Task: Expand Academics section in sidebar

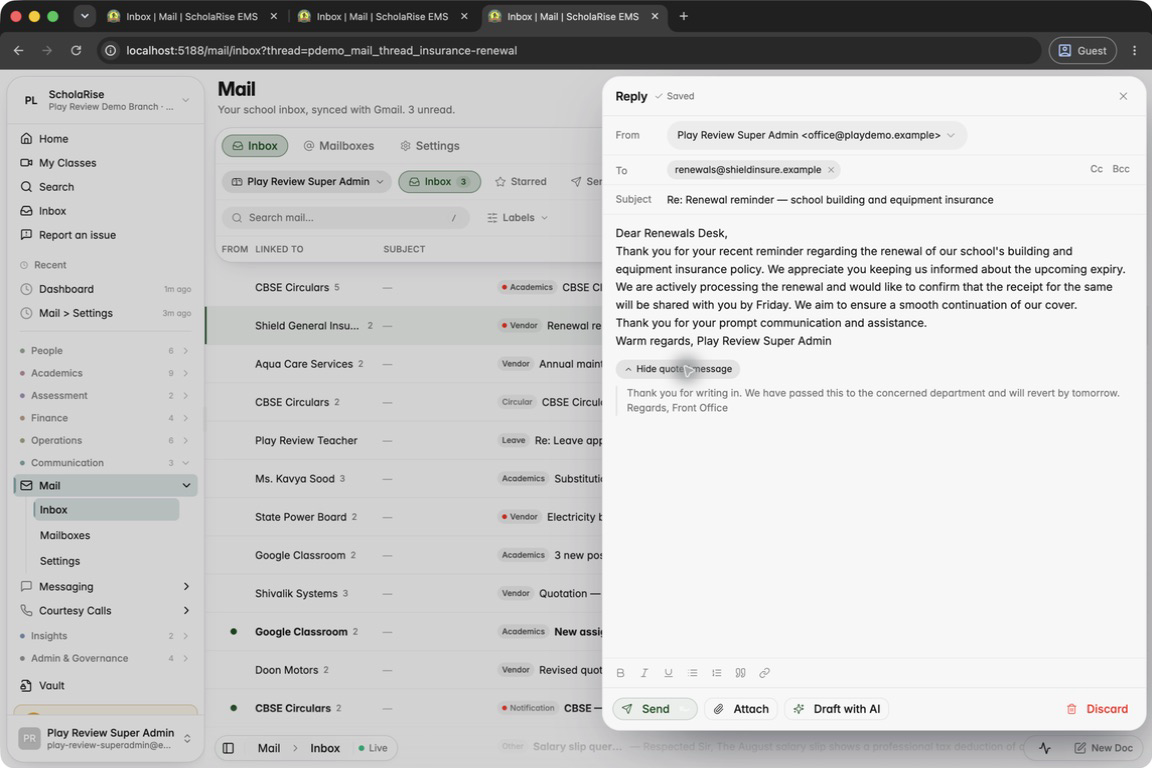Action: pos(105,373)
